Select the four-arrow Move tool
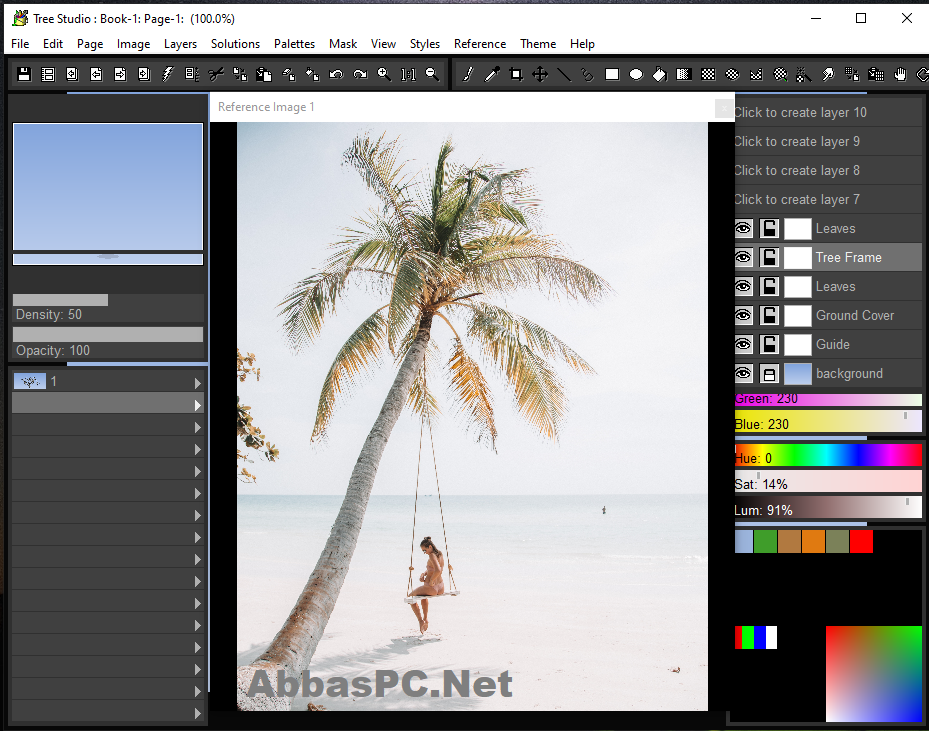The height and width of the screenshot is (731, 929). pos(540,74)
